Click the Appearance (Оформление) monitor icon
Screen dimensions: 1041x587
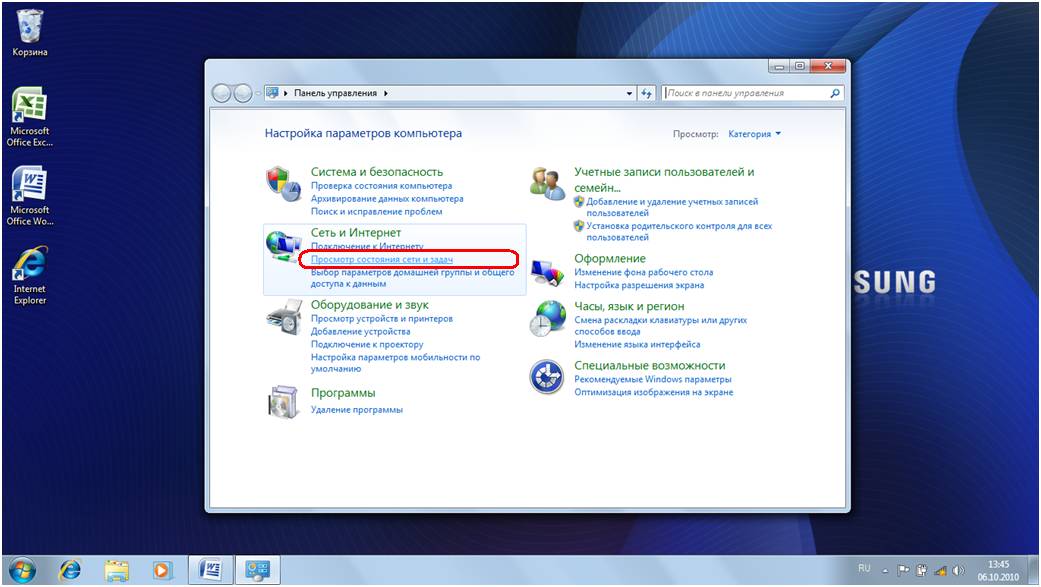547,273
